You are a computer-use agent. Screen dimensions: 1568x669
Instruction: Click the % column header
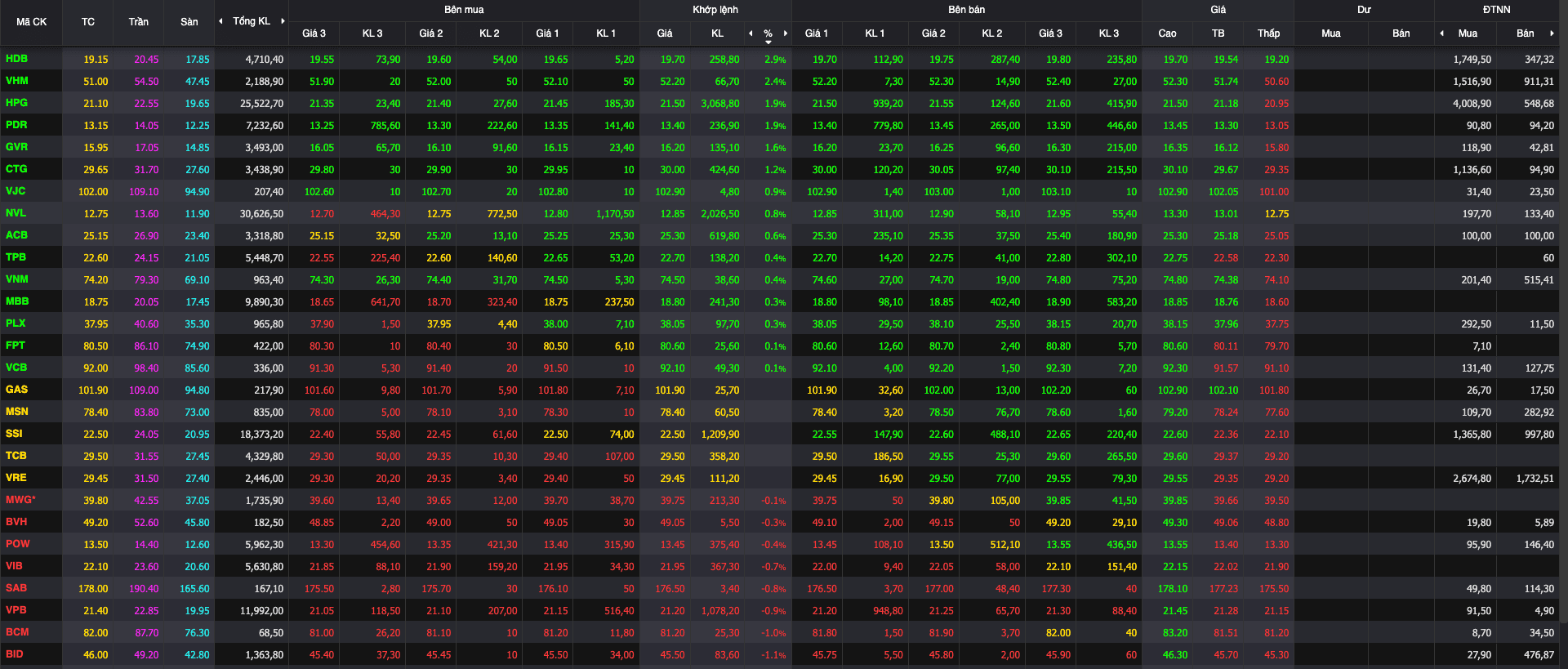click(x=768, y=33)
